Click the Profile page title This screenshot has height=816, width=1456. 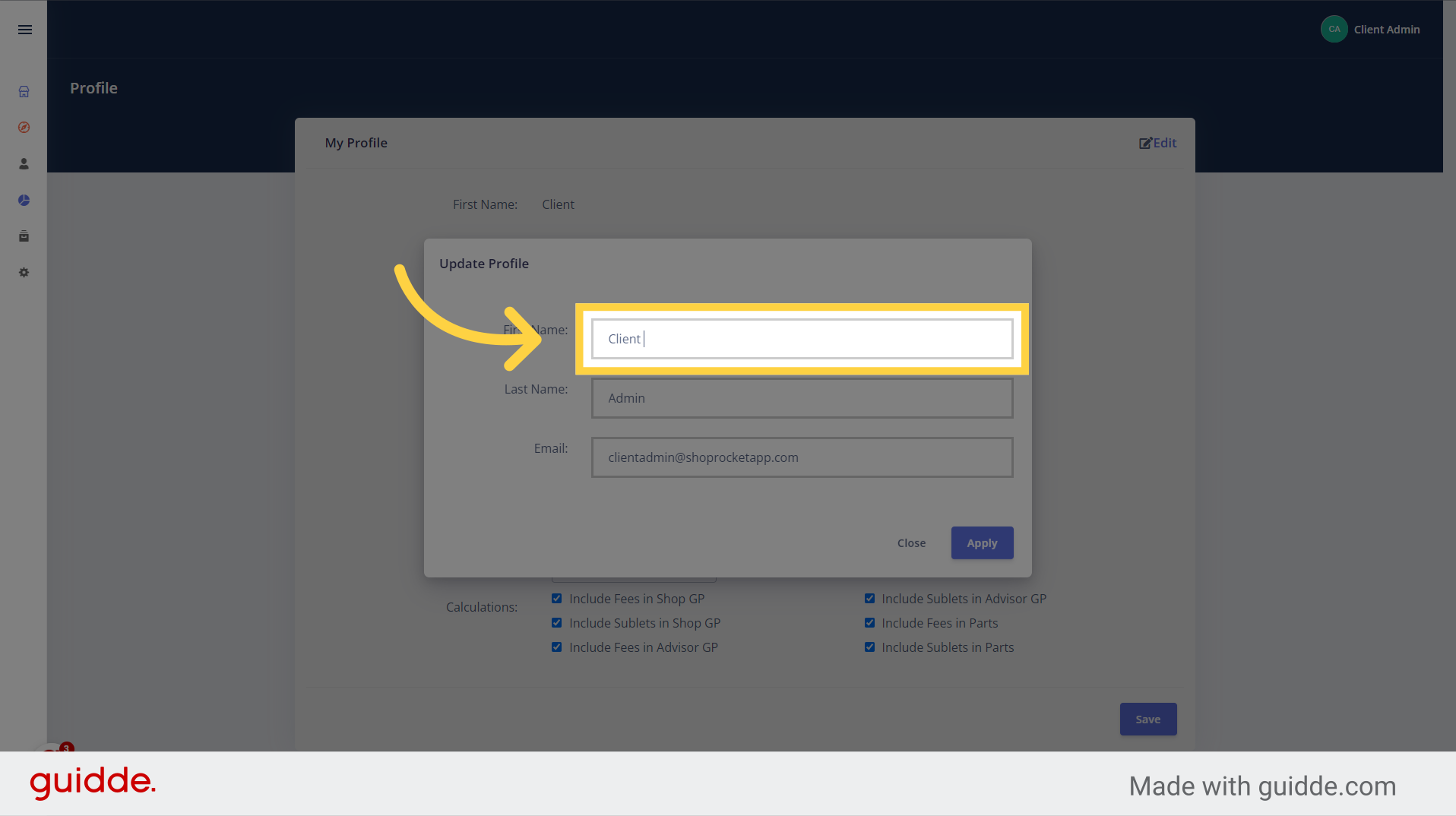[x=94, y=88]
